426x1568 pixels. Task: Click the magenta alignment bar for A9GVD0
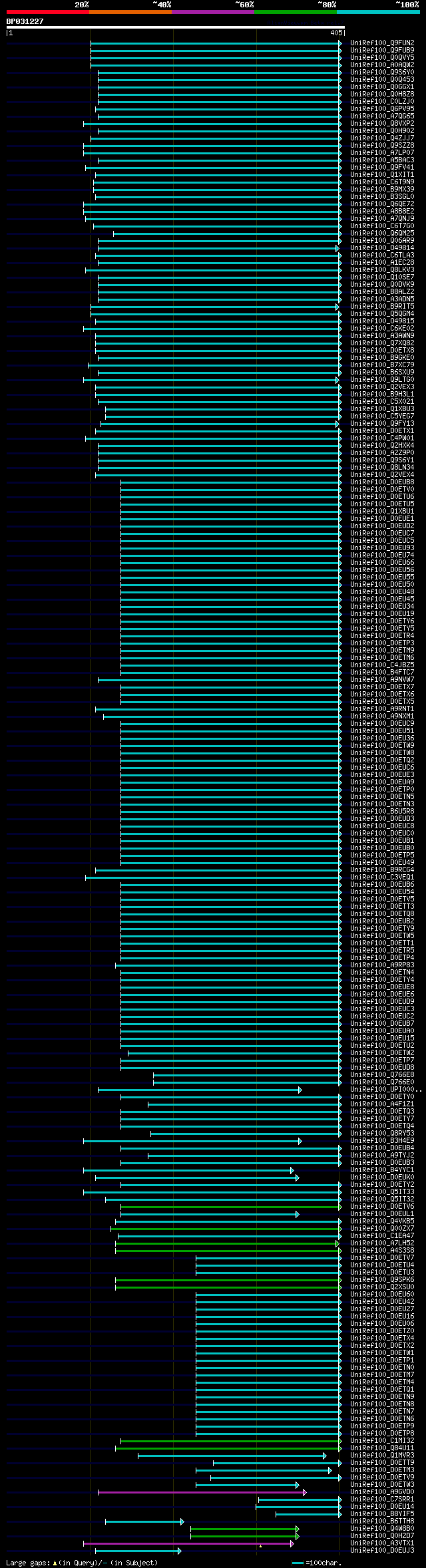[x=202, y=1492]
